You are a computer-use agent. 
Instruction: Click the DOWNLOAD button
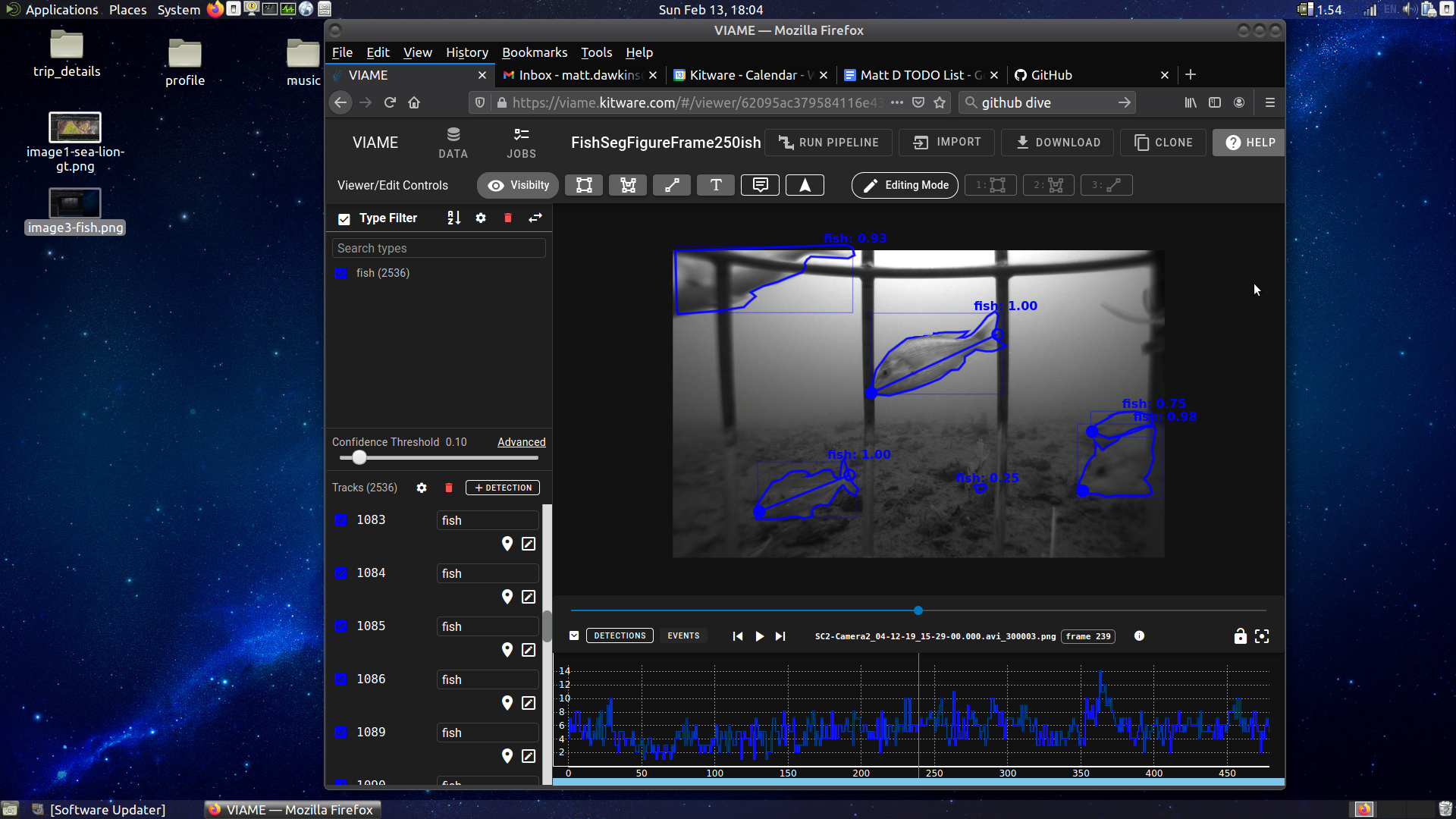tap(1058, 143)
